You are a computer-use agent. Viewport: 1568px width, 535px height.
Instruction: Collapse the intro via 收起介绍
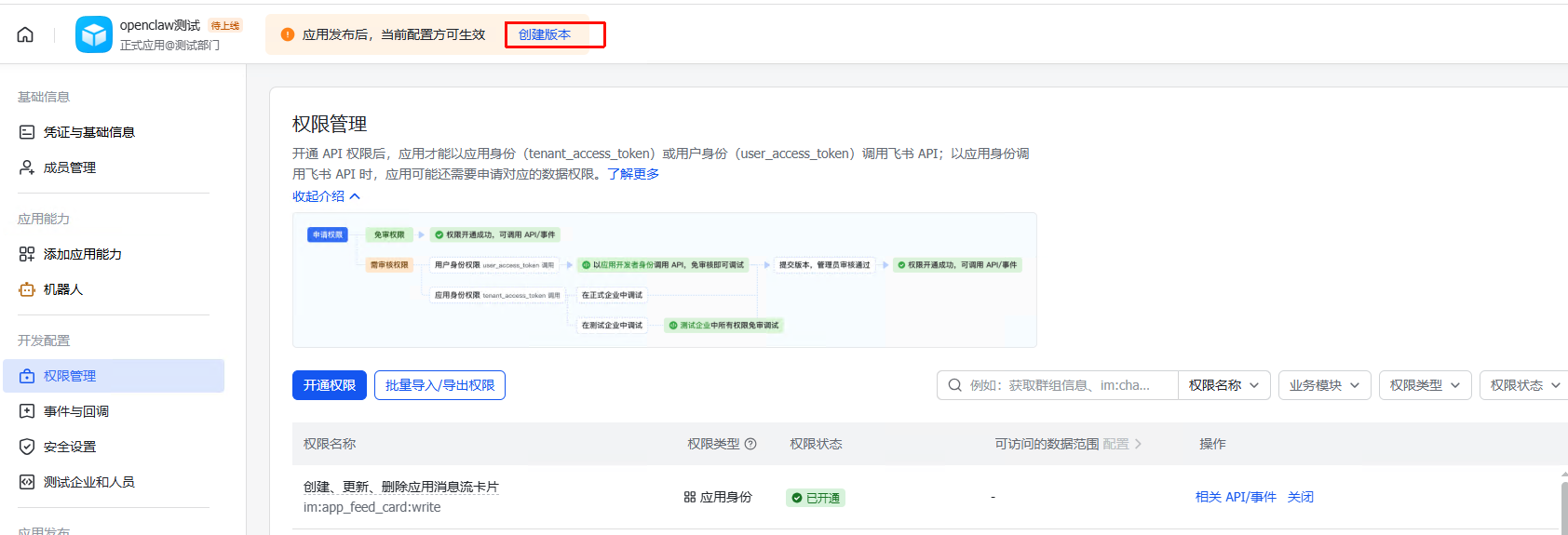tap(326, 196)
